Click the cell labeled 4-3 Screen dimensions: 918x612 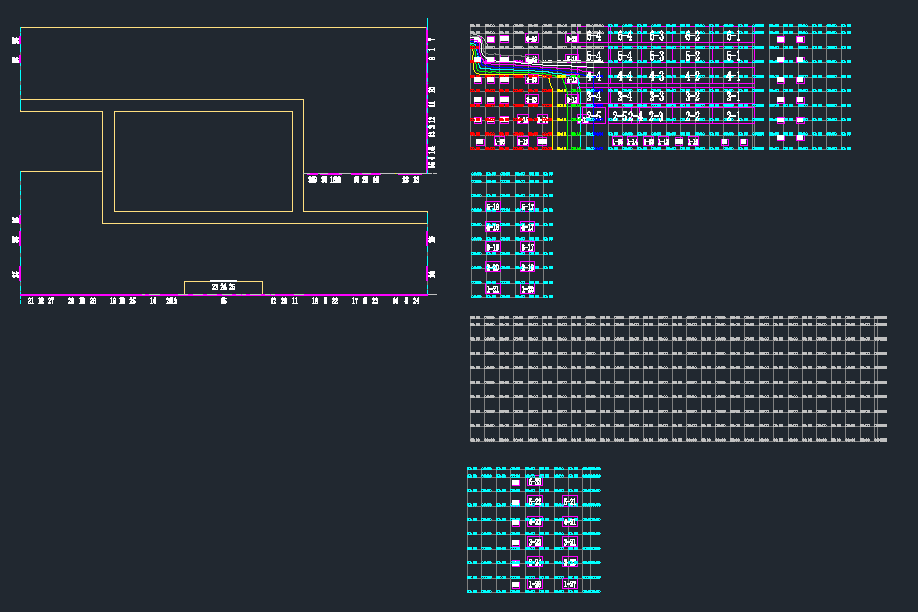tap(657, 76)
